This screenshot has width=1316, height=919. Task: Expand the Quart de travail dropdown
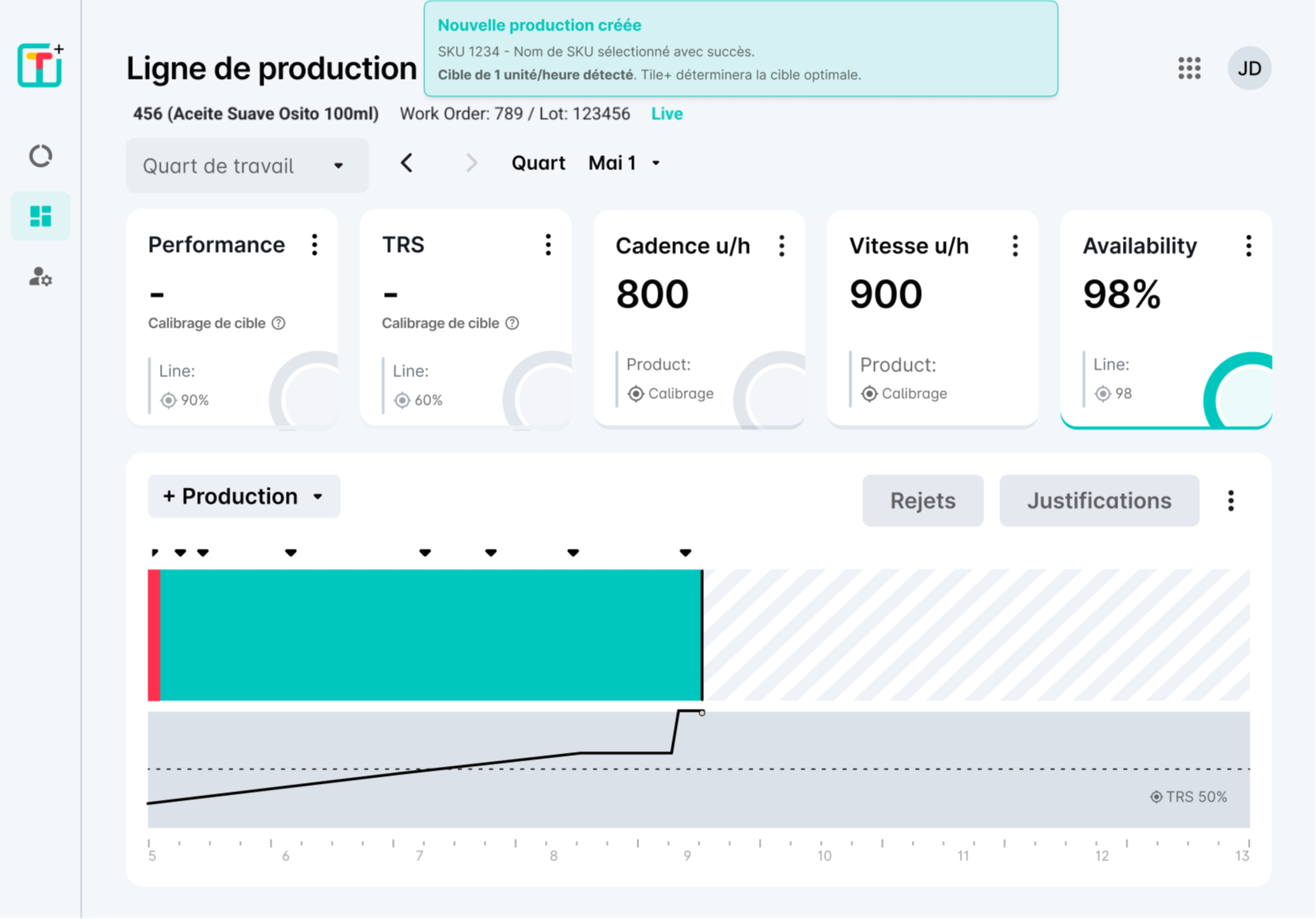[247, 165]
